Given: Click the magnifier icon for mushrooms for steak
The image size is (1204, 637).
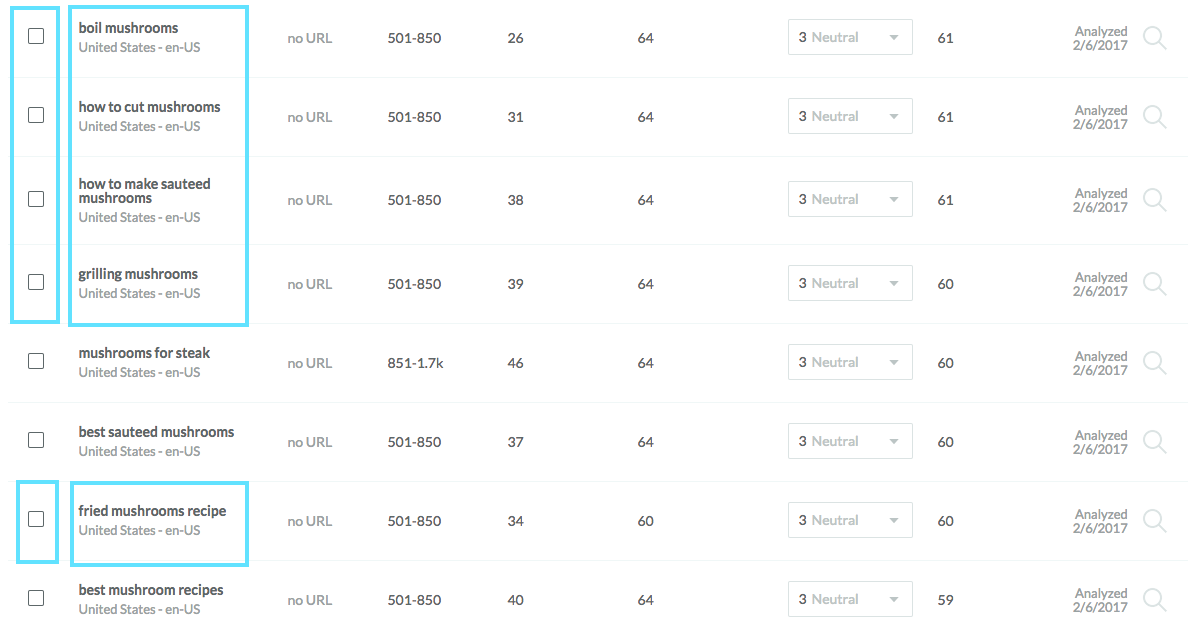Looking at the screenshot, I should coord(1154,363).
